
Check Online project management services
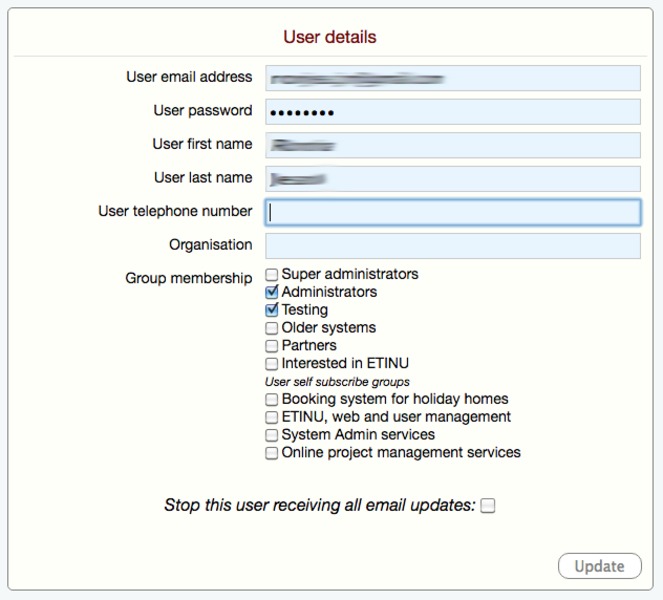[272, 454]
